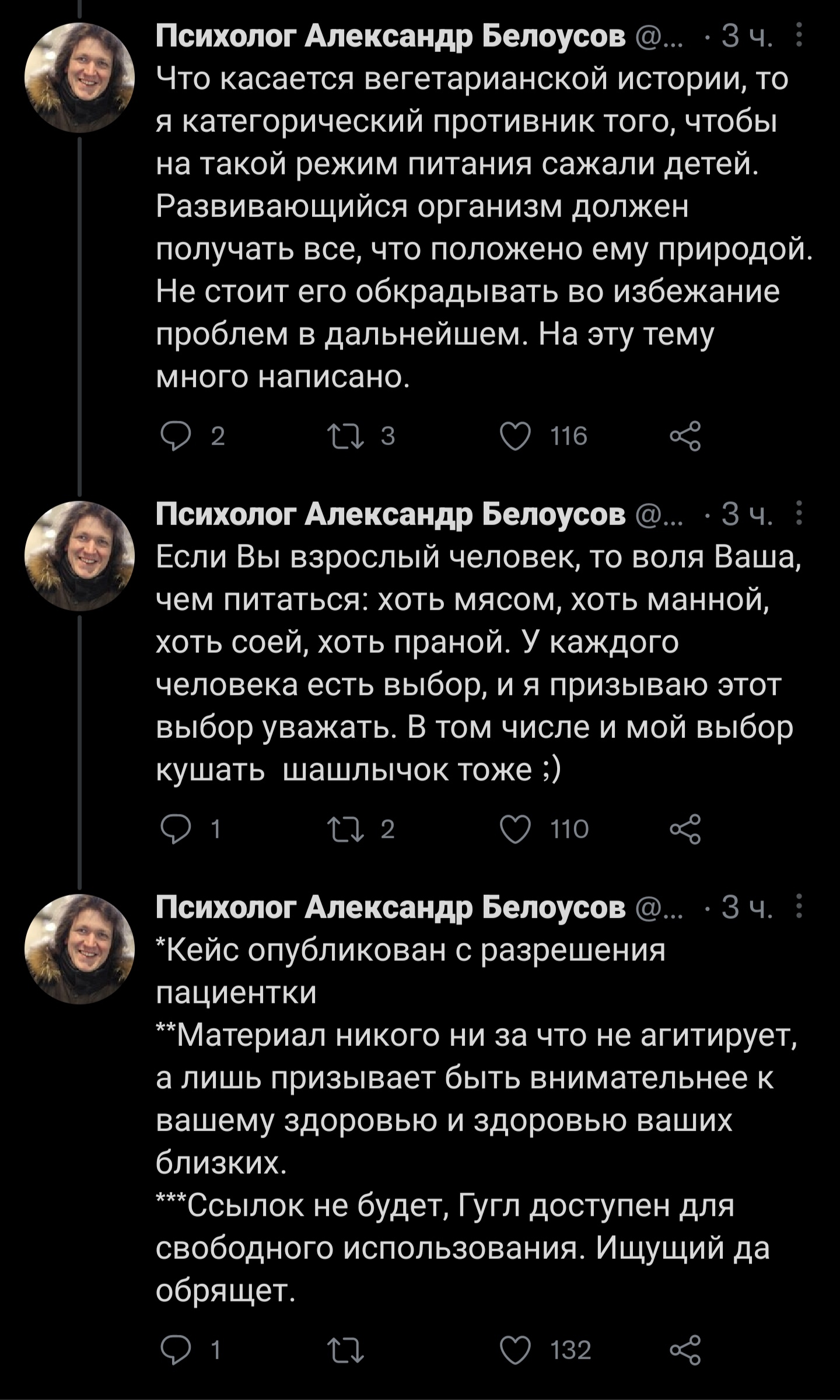Image resolution: width=840 pixels, height=1400 pixels.
Task: Like the tweet with 116 likes
Action: 516,436
